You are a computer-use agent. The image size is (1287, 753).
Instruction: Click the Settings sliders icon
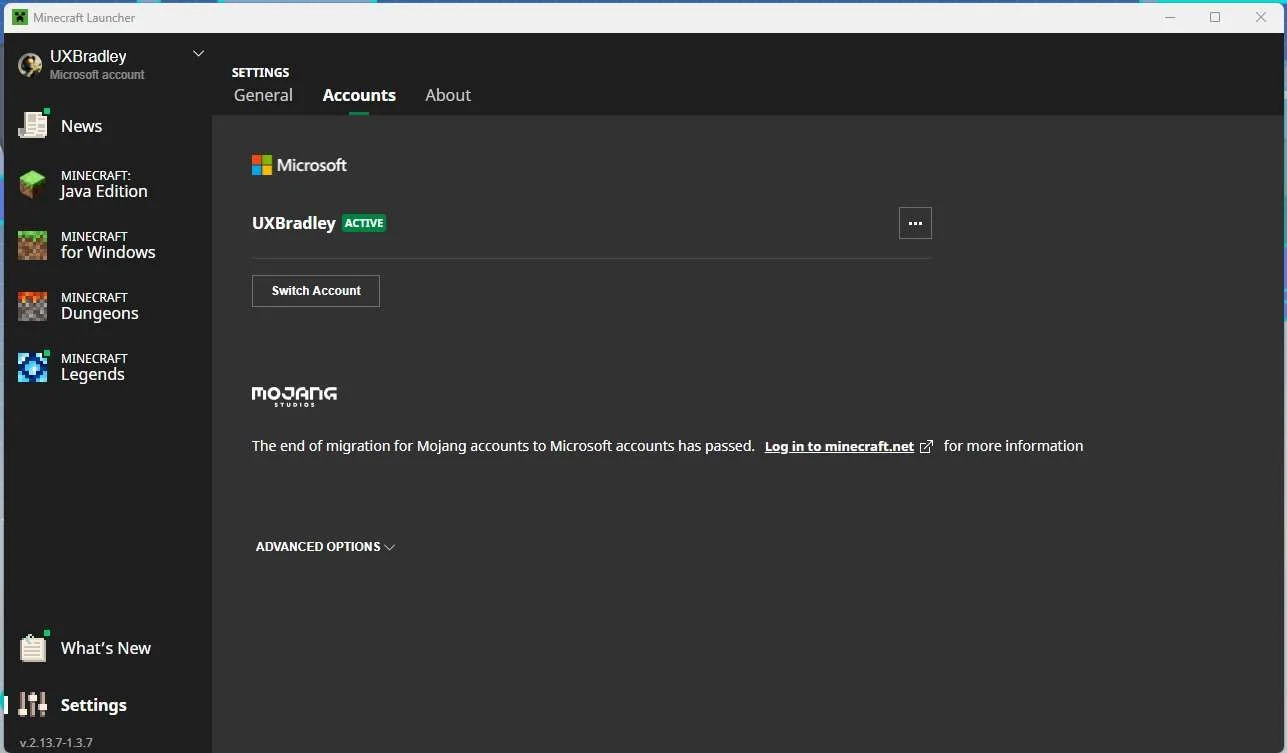[33, 704]
